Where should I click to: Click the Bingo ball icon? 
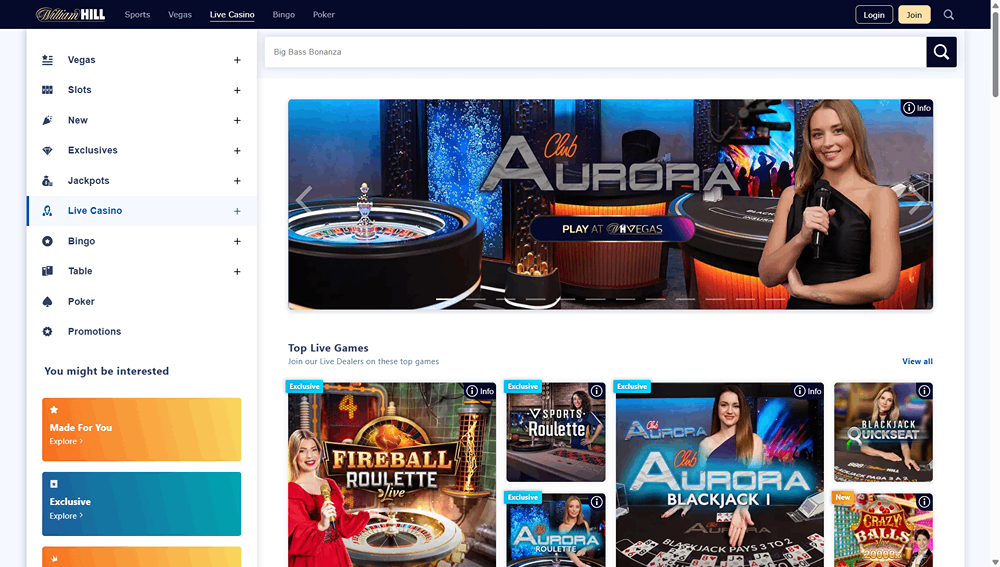(x=47, y=241)
